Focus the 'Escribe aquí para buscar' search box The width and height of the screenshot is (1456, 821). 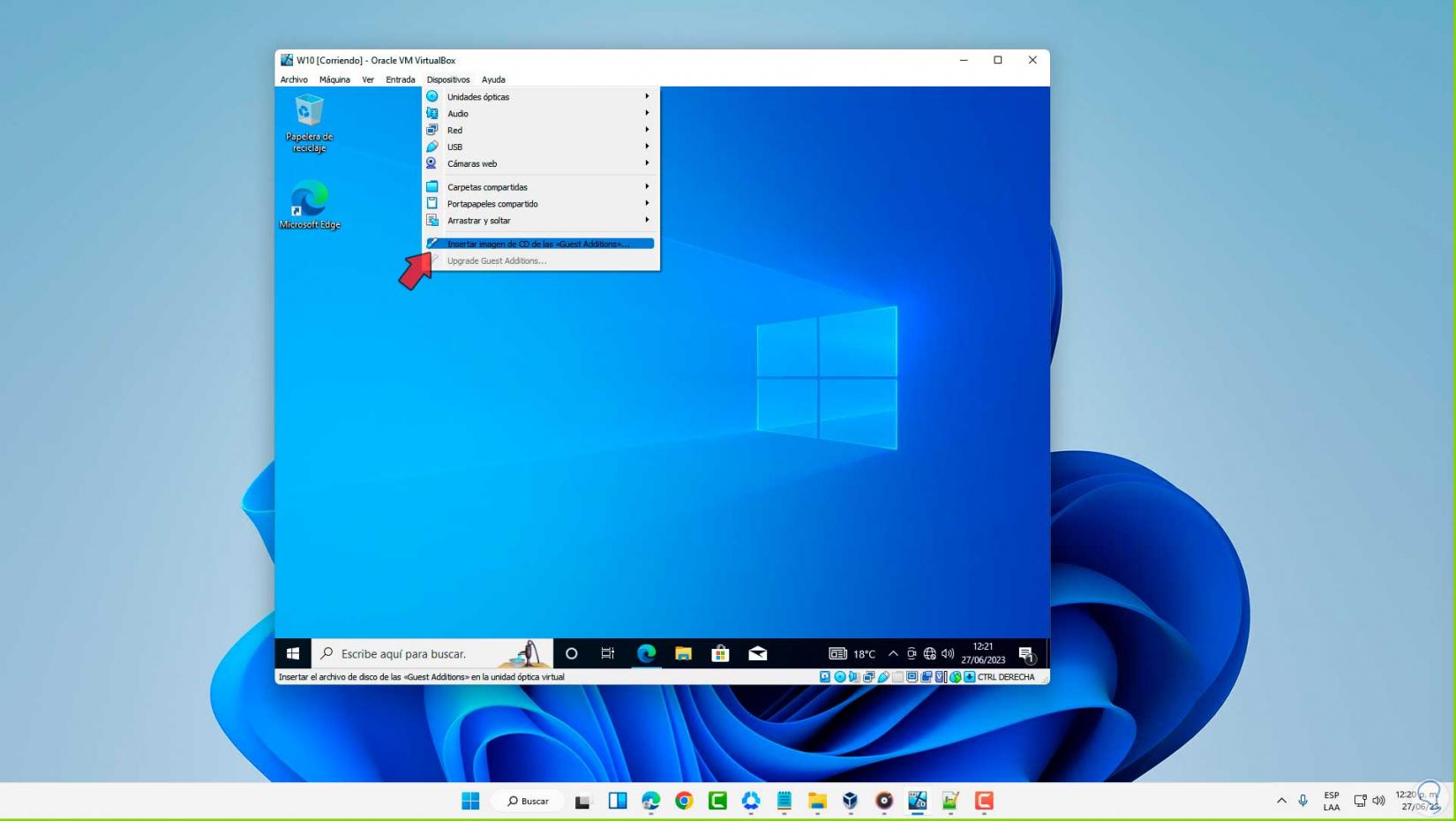[x=432, y=654]
